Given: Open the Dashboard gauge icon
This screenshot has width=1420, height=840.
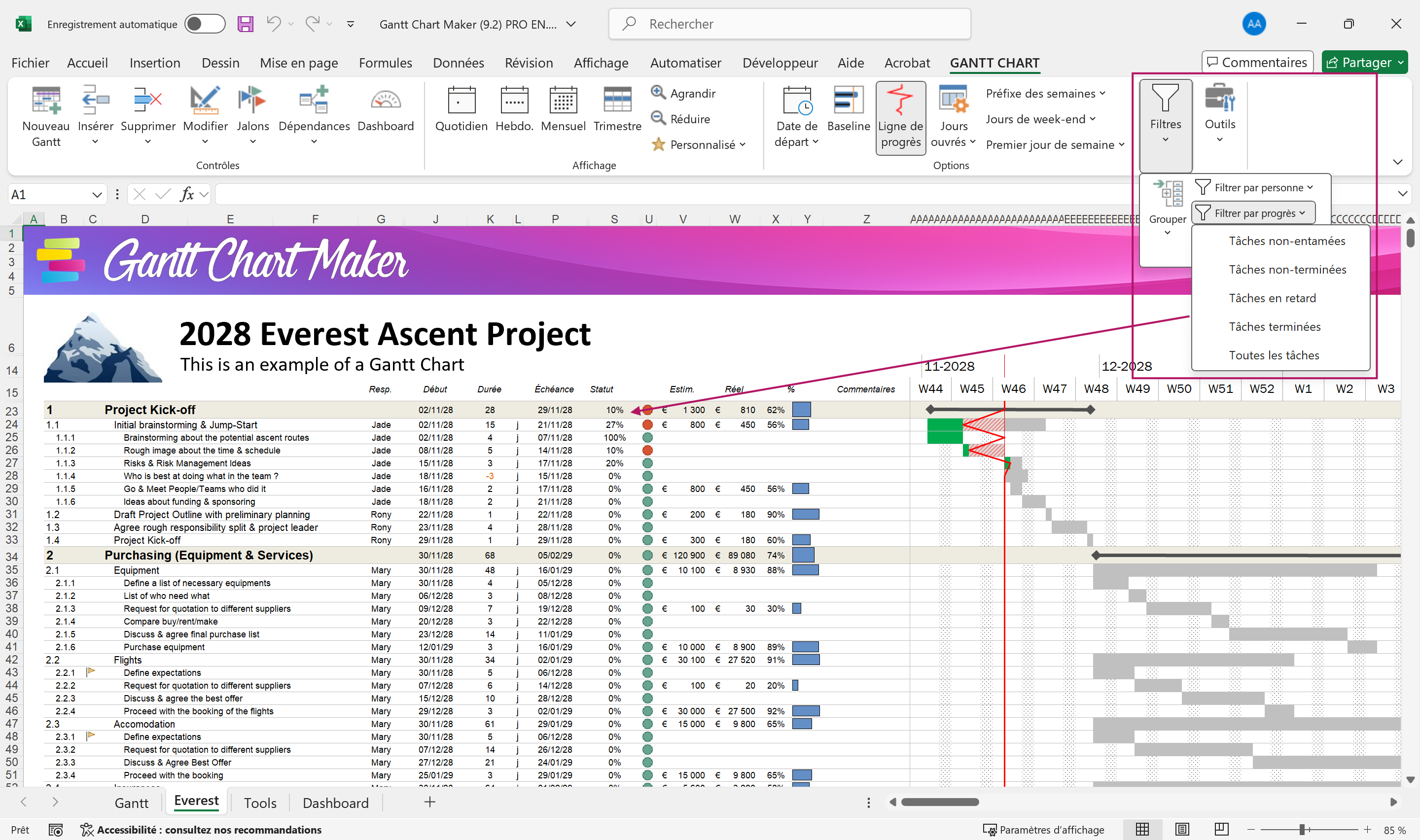Looking at the screenshot, I should tap(386, 101).
